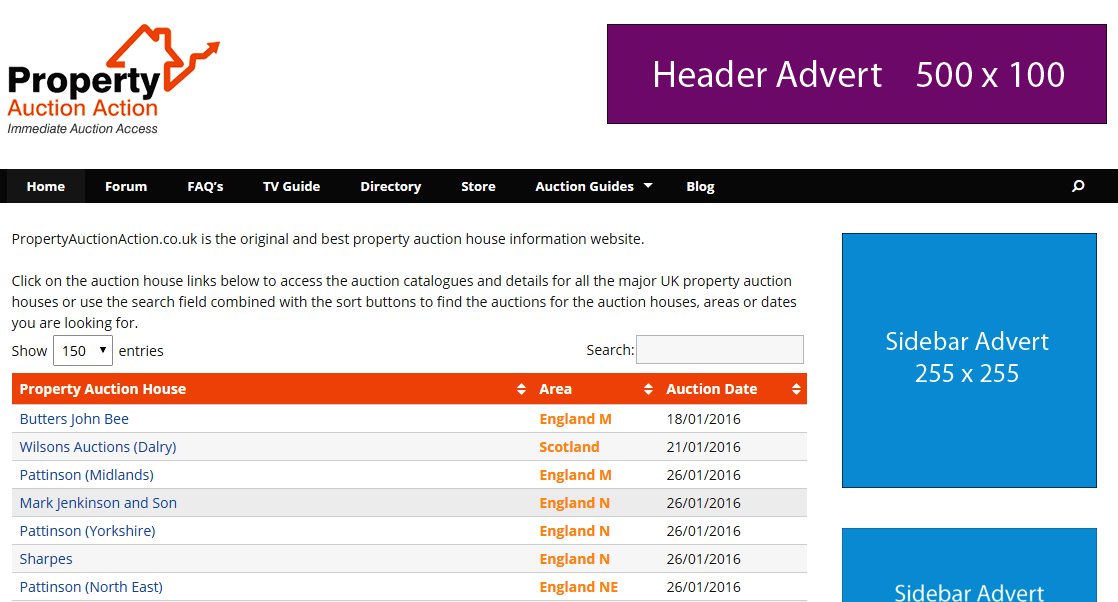Open the Directory menu item
Viewport: 1118px width, 602px height.
tap(391, 186)
